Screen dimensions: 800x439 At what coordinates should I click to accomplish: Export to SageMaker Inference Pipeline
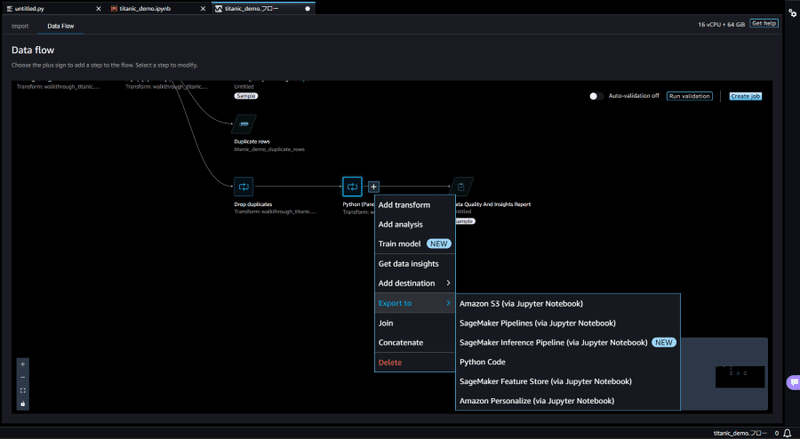[x=567, y=343]
